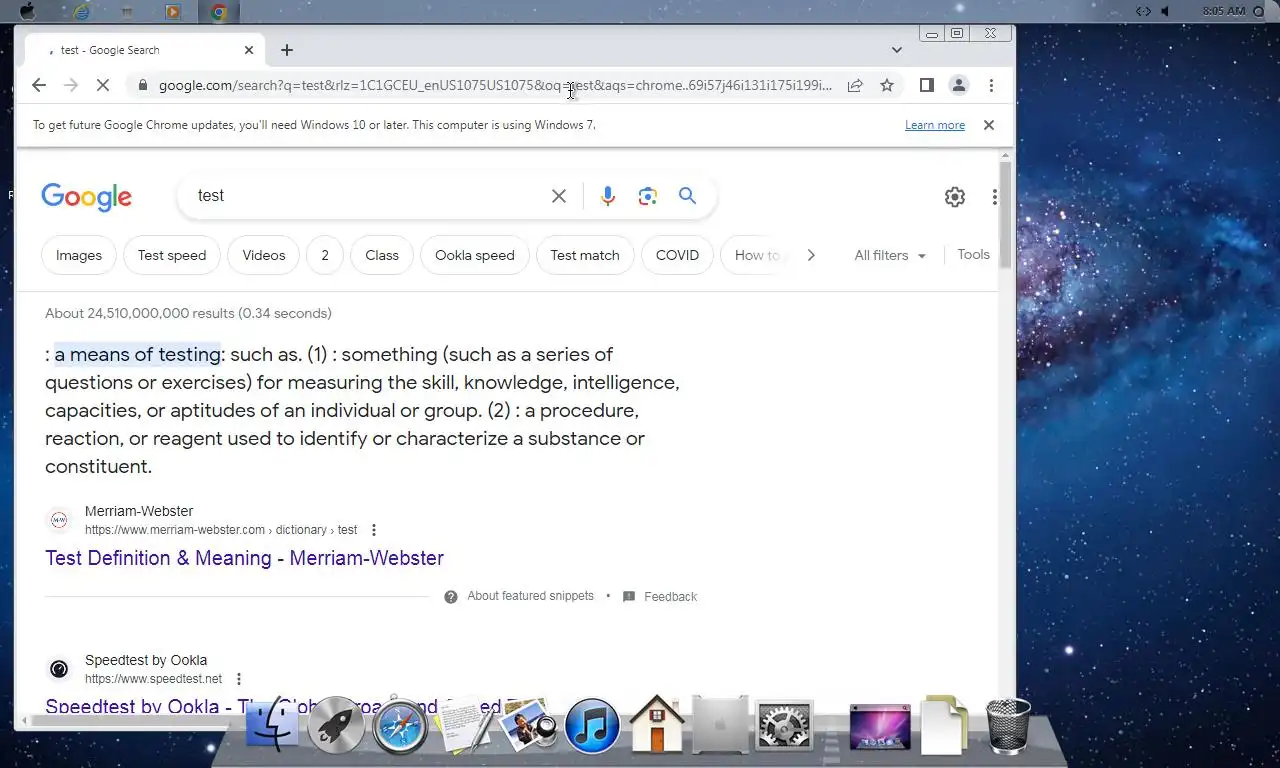The image size is (1280, 768).
Task: Start voice search with the microphone icon
Action: point(608,196)
